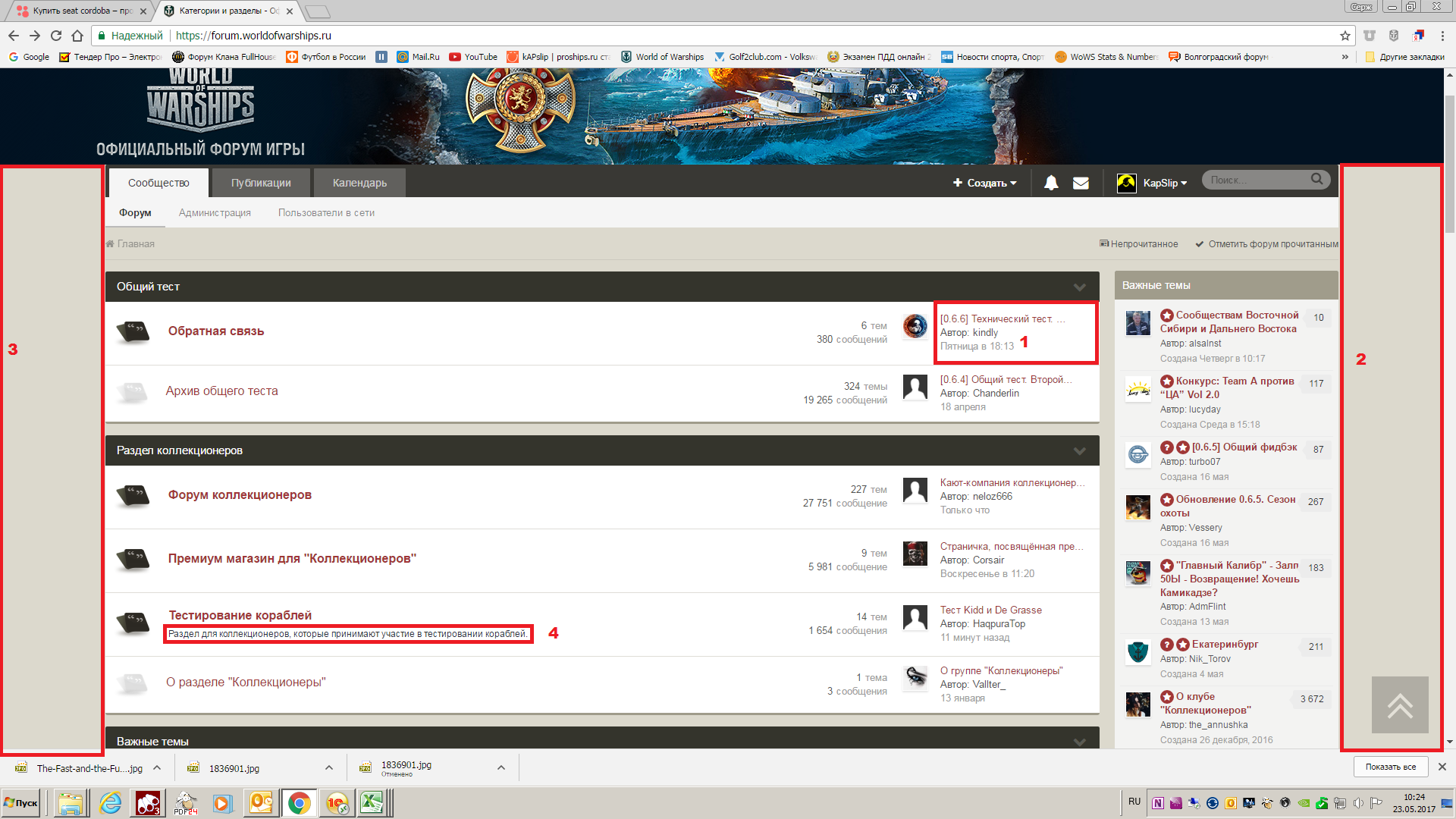1456x819 pixels.
Task: Open the KapSlip user menu dropdown
Action: (x=1165, y=183)
